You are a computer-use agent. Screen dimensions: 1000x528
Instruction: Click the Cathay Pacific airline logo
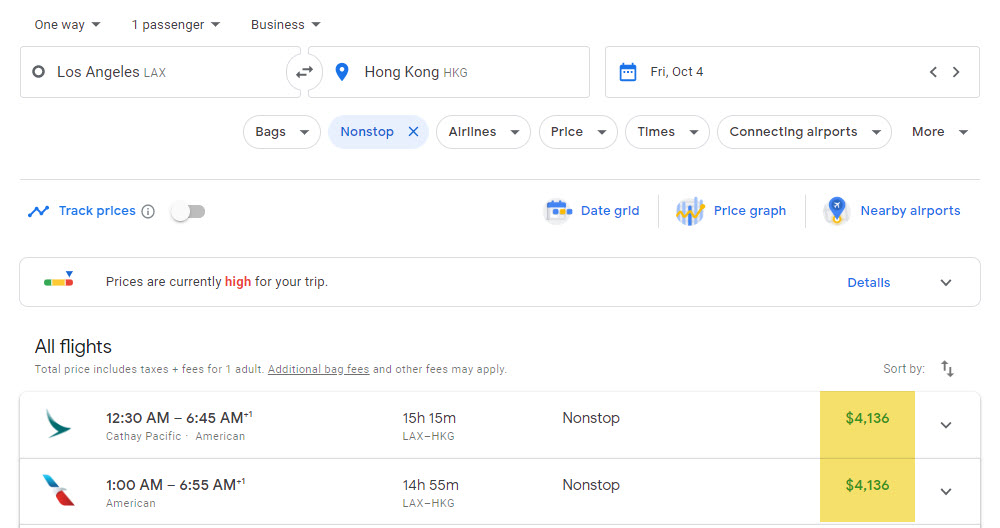(x=58, y=425)
